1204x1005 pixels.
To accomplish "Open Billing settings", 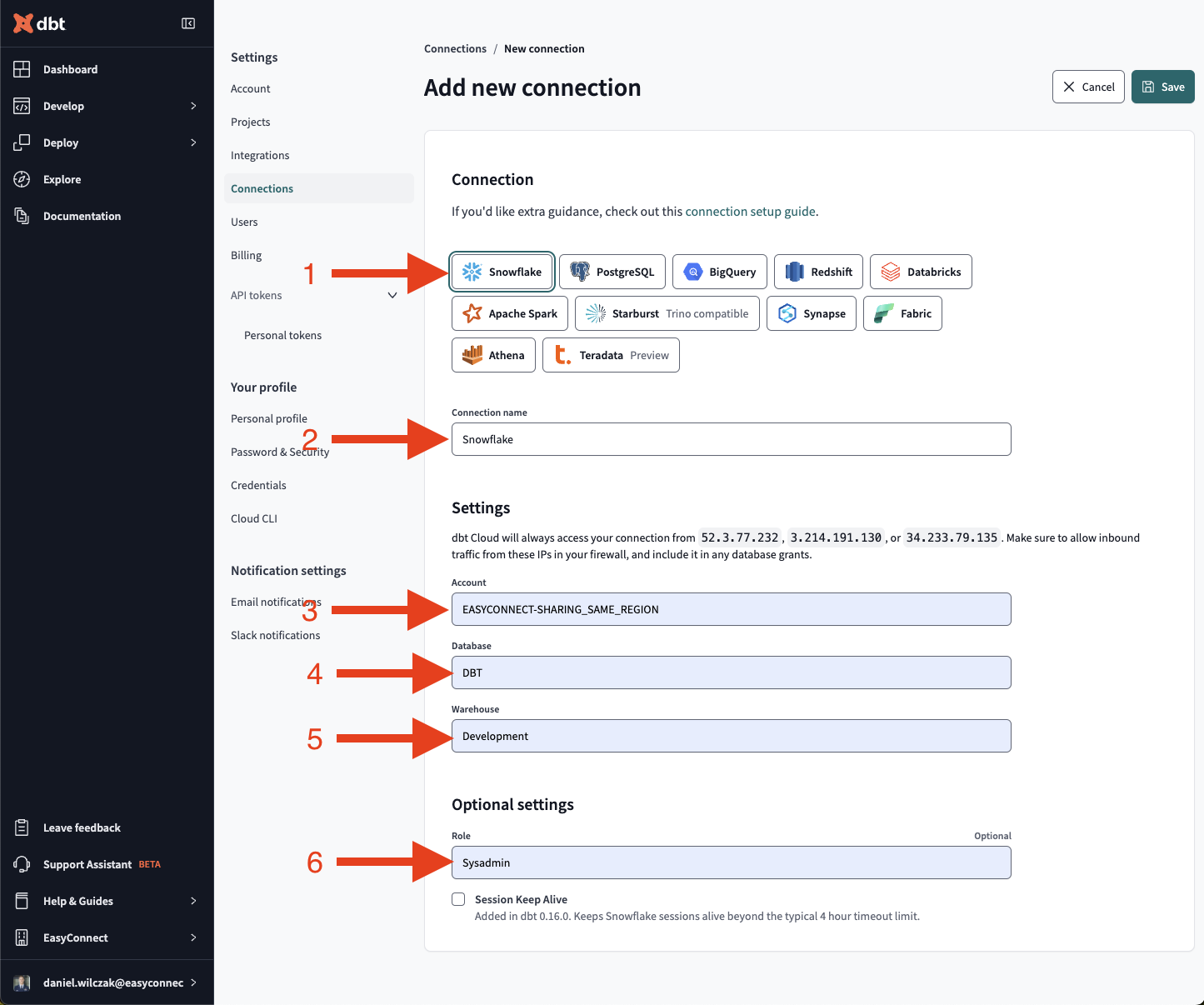I will (x=246, y=255).
